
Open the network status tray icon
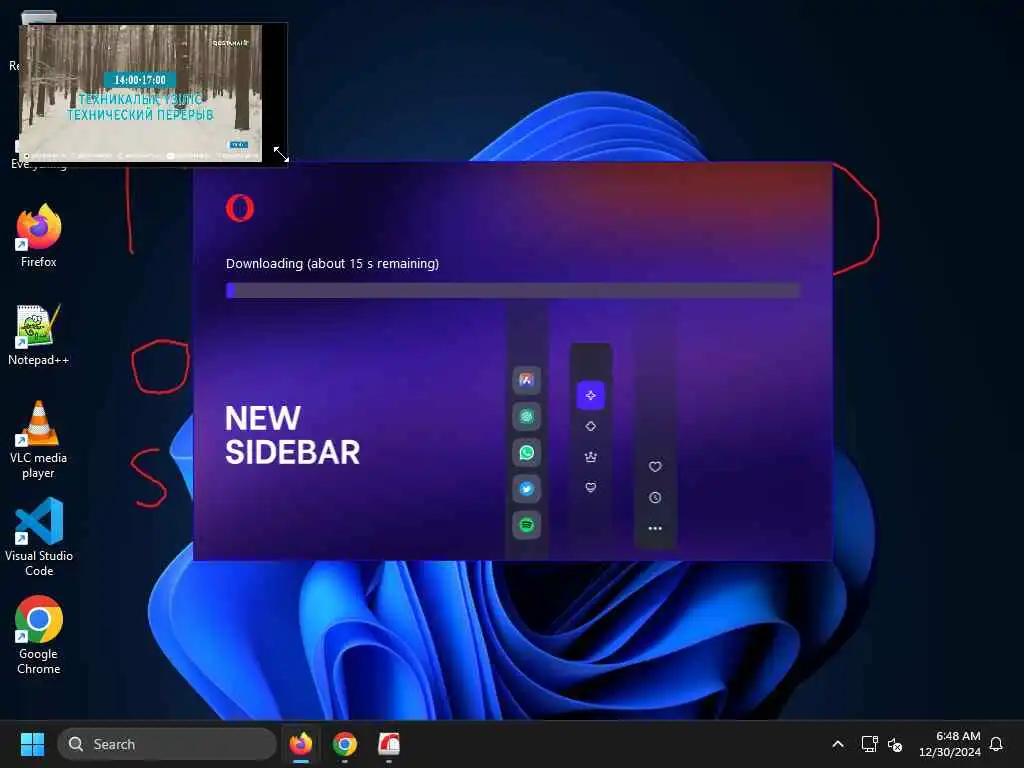(869, 744)
